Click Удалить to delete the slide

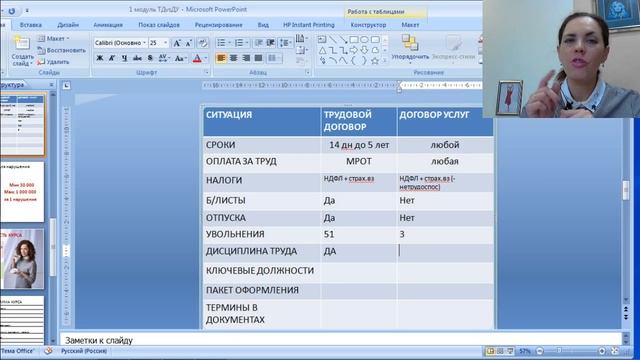pyautogui.click(x=53, y=62)
